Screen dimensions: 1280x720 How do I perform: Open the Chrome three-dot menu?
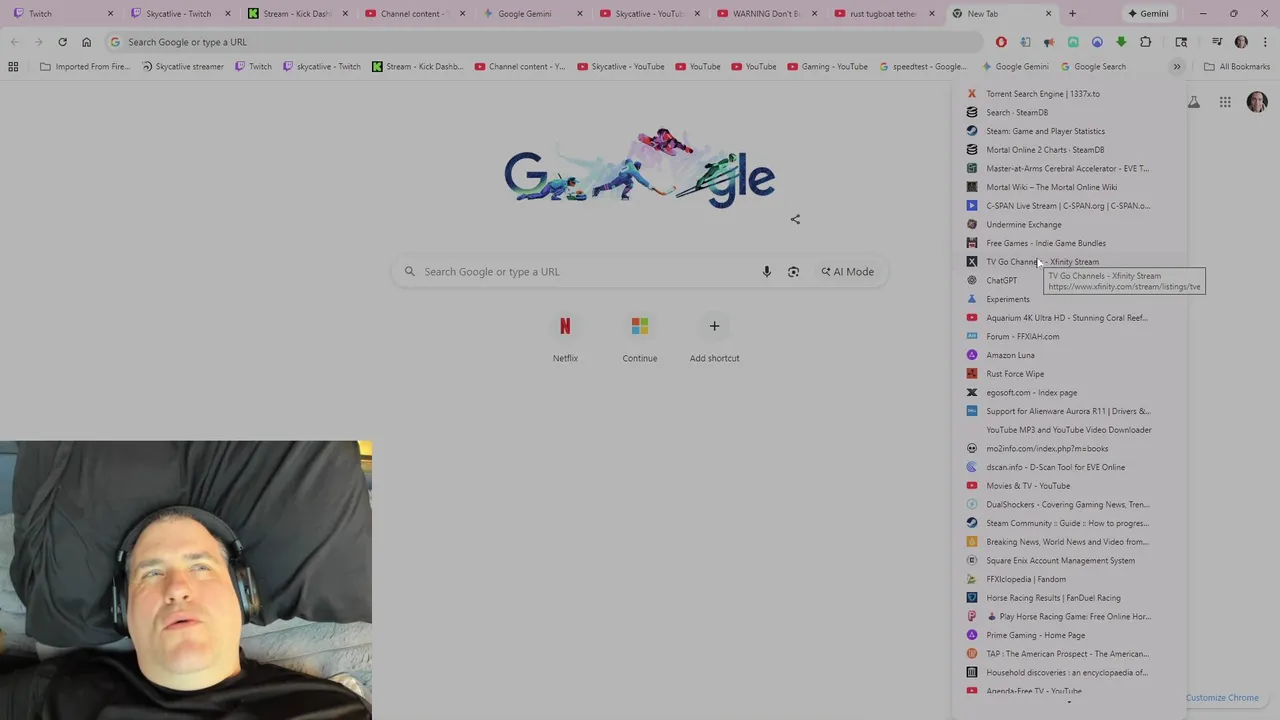click(x=1265, y=42)
